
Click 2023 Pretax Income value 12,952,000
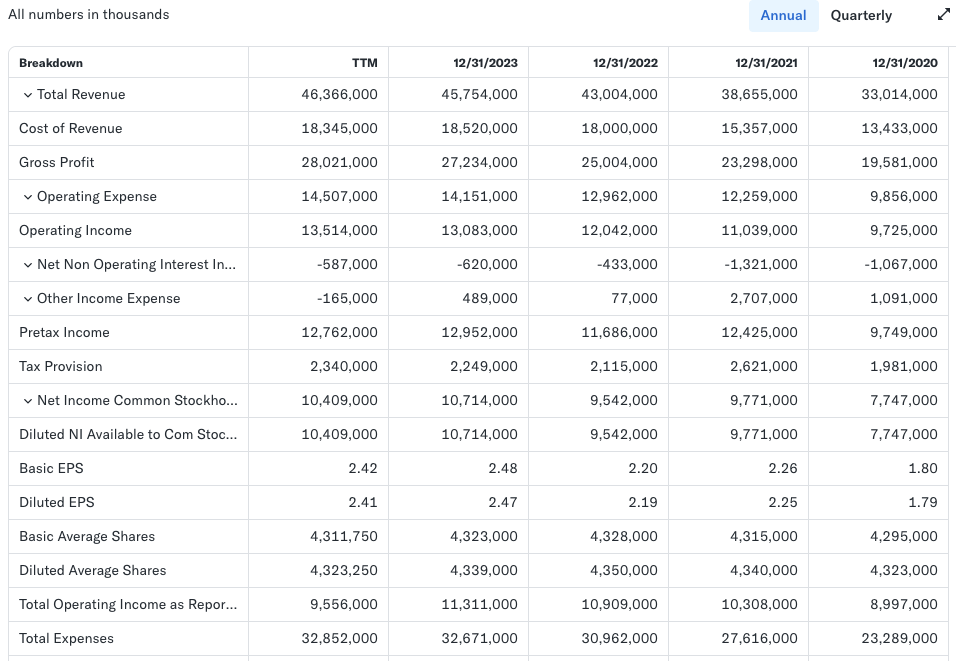coord(479,332)
